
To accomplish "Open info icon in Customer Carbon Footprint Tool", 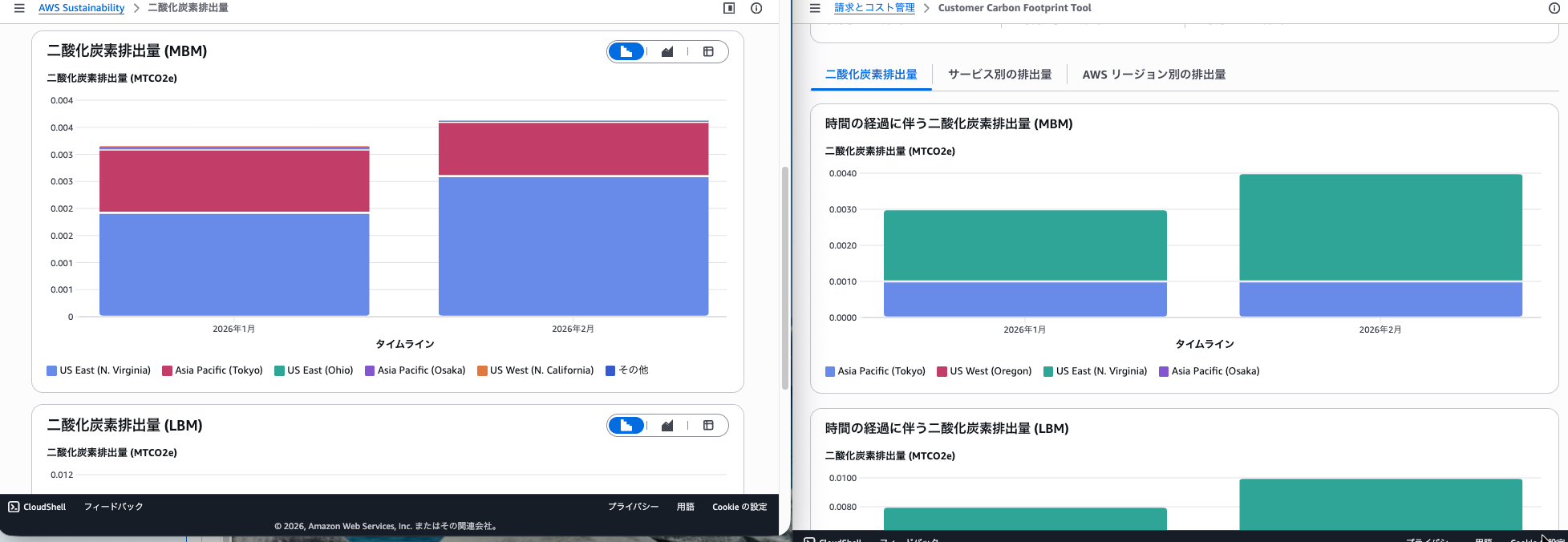I will click(1554, 8).
